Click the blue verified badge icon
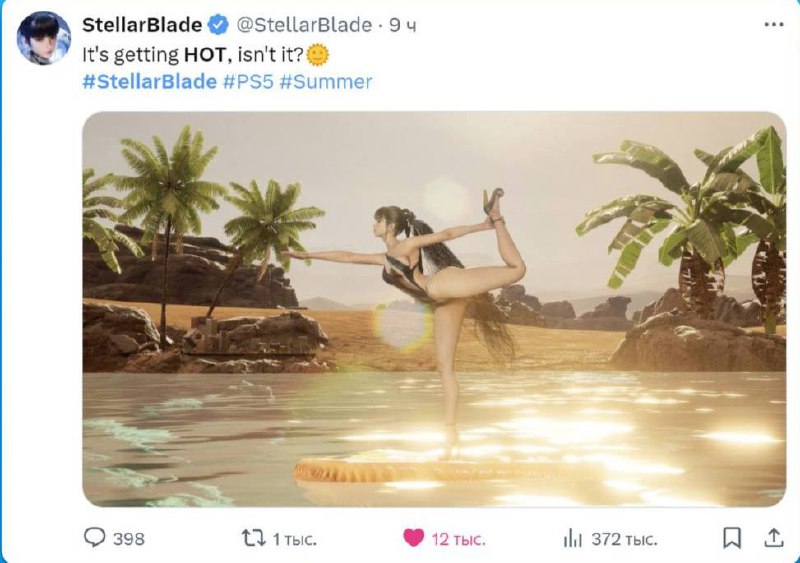This screenshot has height=563, width=800. click(x=219, y=25)
